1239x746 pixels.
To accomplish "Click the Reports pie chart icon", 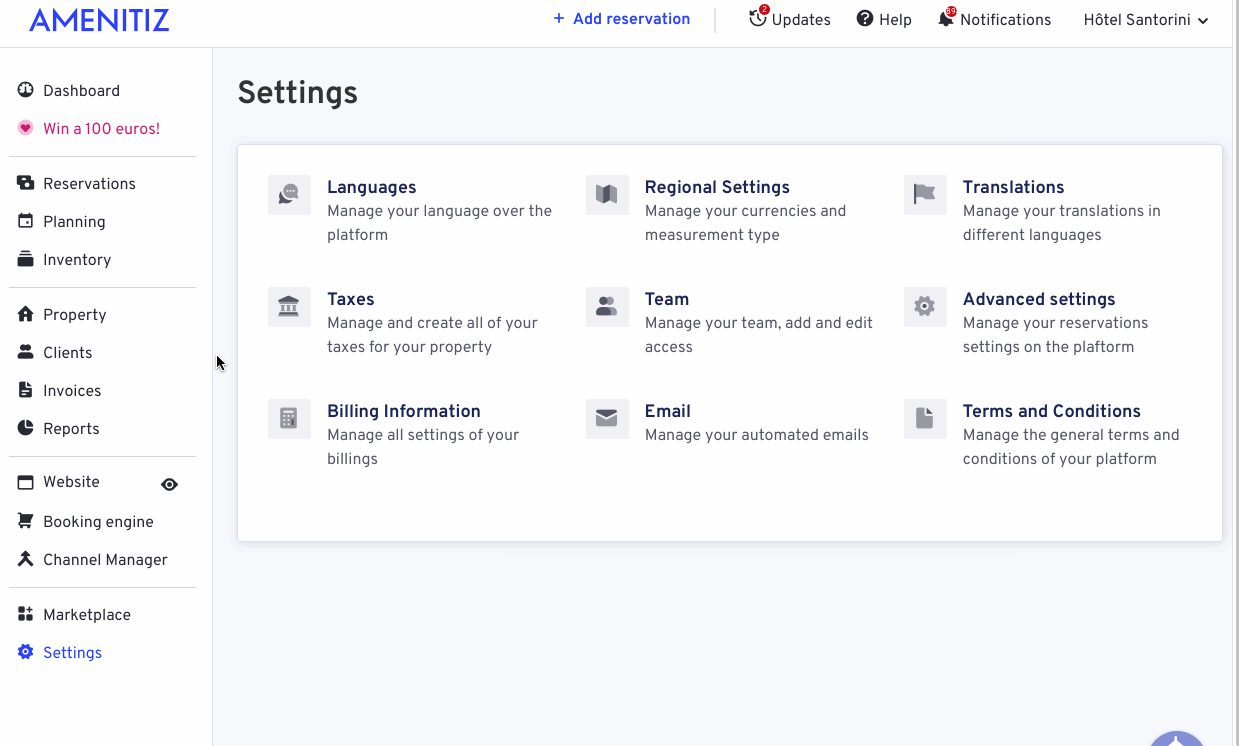I will coord(26,428).
